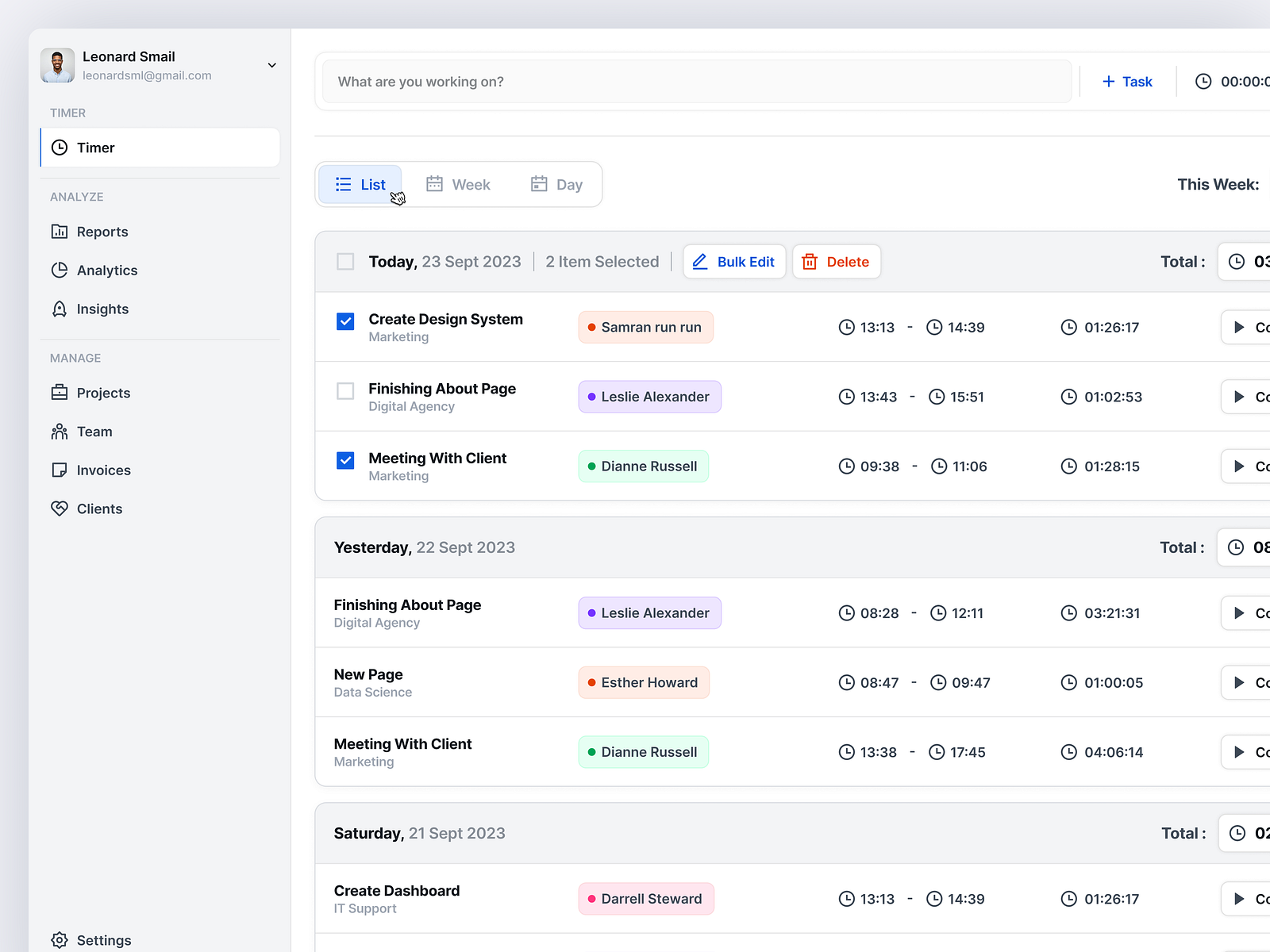Open the Projects section
Image resolution: width=1270 pixels, height=952 pixels.
click(x=60, y=393)
